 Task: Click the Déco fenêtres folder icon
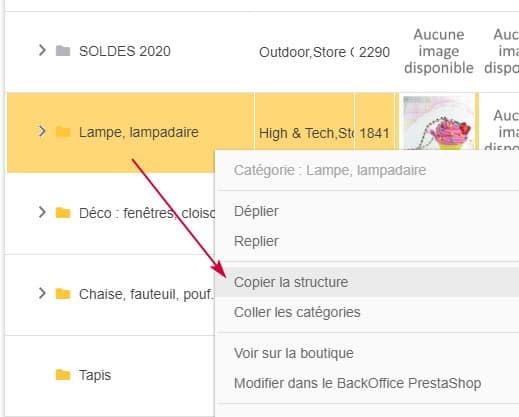click(x=63, y=213)
